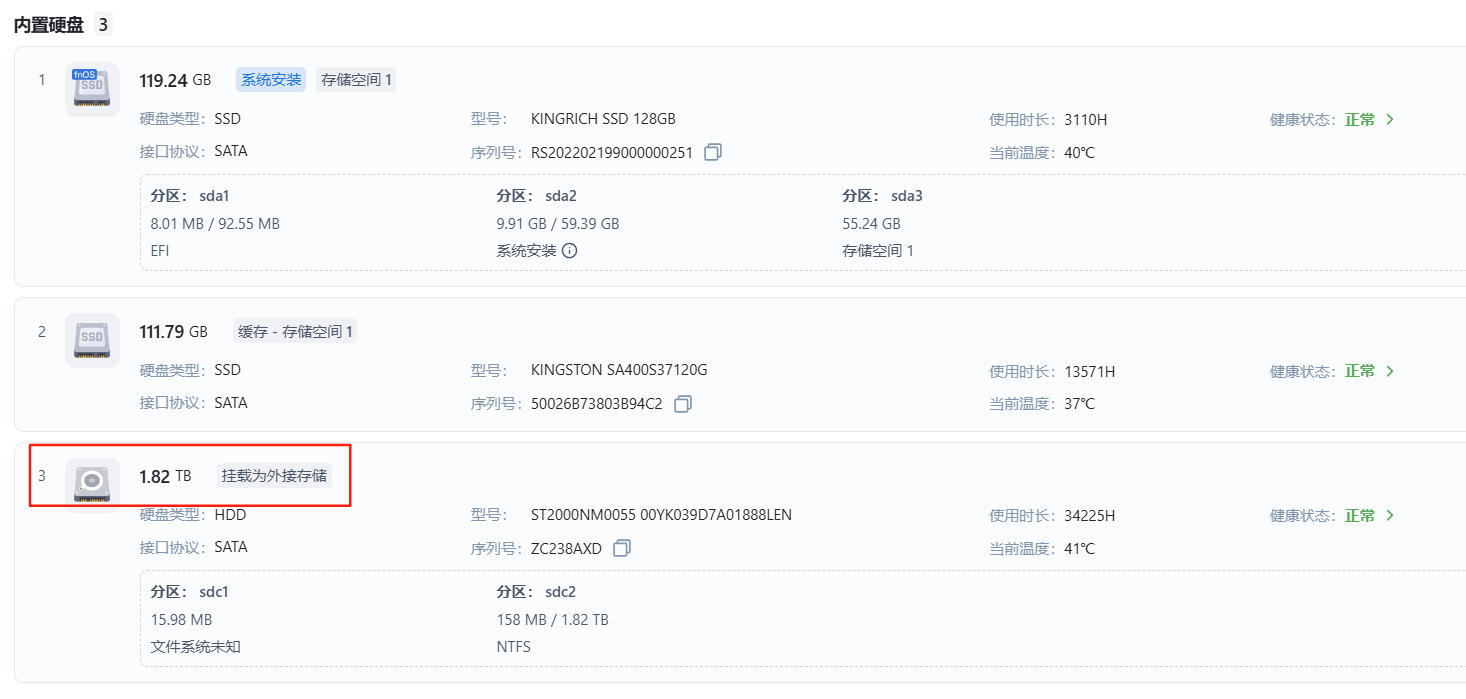Click the 内置硬盘 section heading

pos(49,25)
